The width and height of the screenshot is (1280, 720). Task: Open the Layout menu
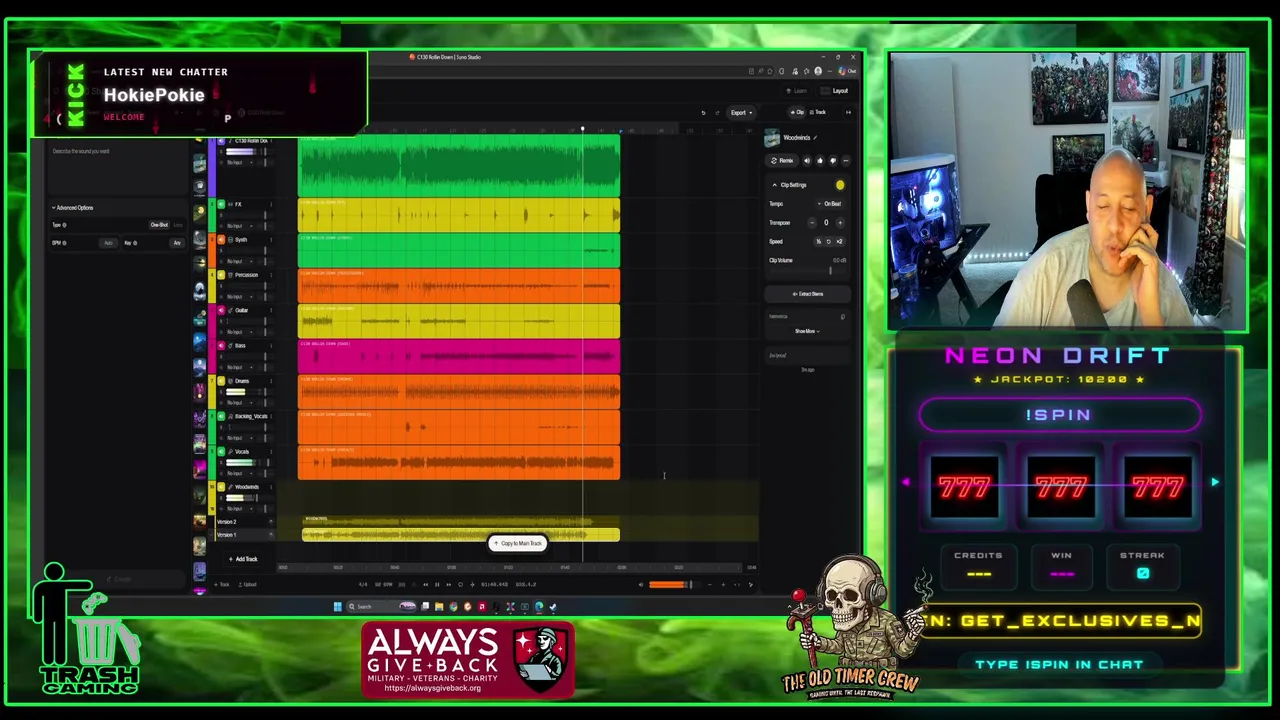[835, 91]
